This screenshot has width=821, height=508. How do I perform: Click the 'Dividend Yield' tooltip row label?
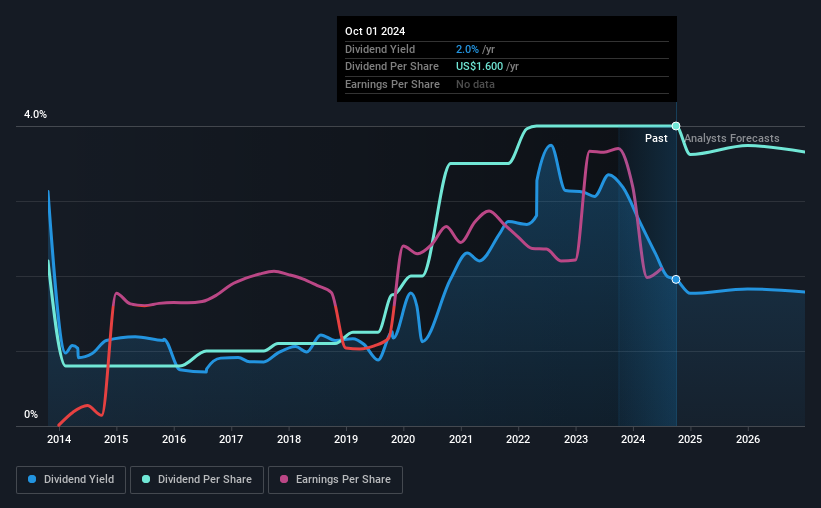[x=380, y=49]
